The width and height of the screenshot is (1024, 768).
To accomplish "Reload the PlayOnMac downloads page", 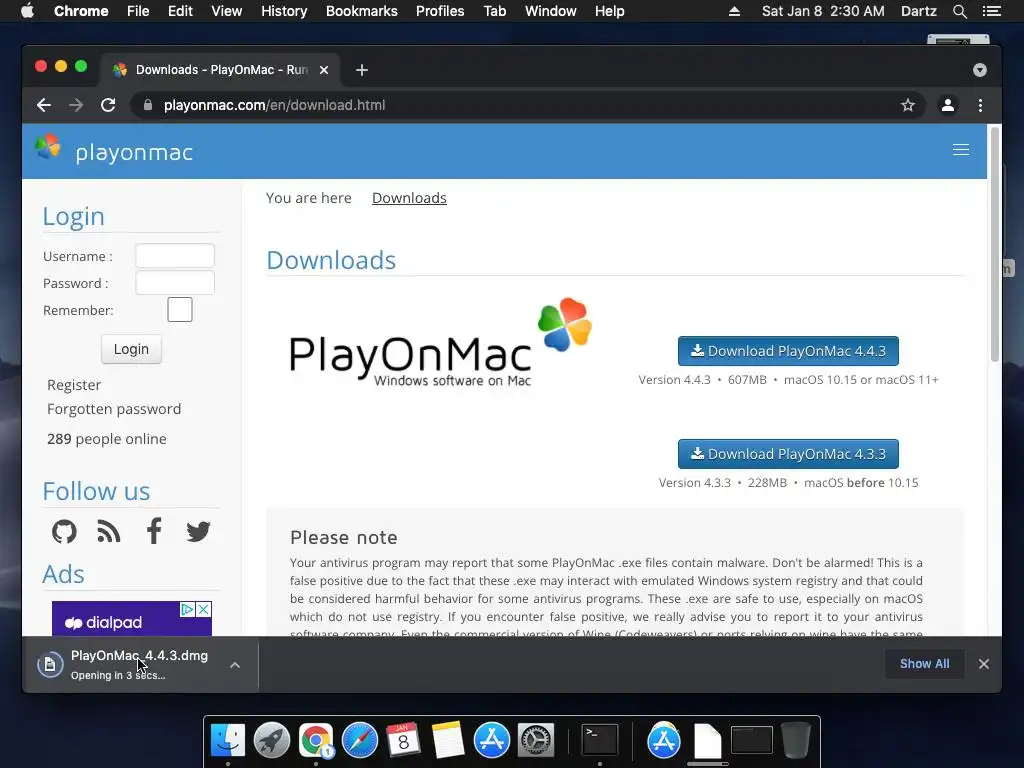I will click(x=108, y=105).
